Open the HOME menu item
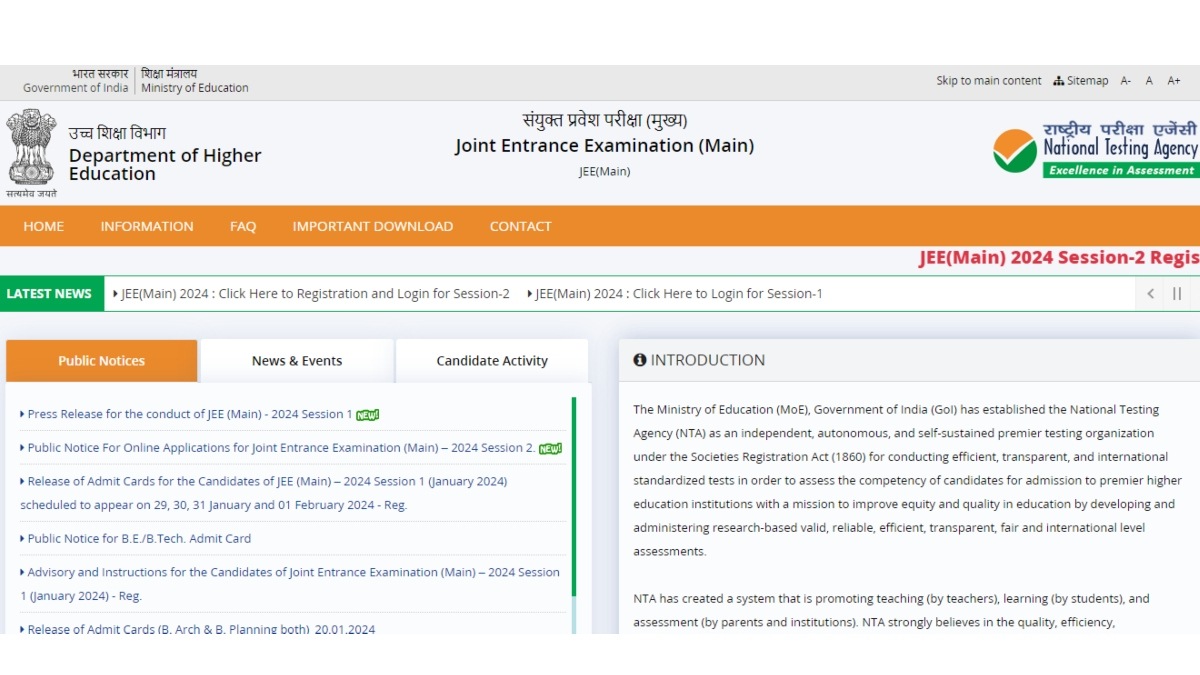 (44, 226)
